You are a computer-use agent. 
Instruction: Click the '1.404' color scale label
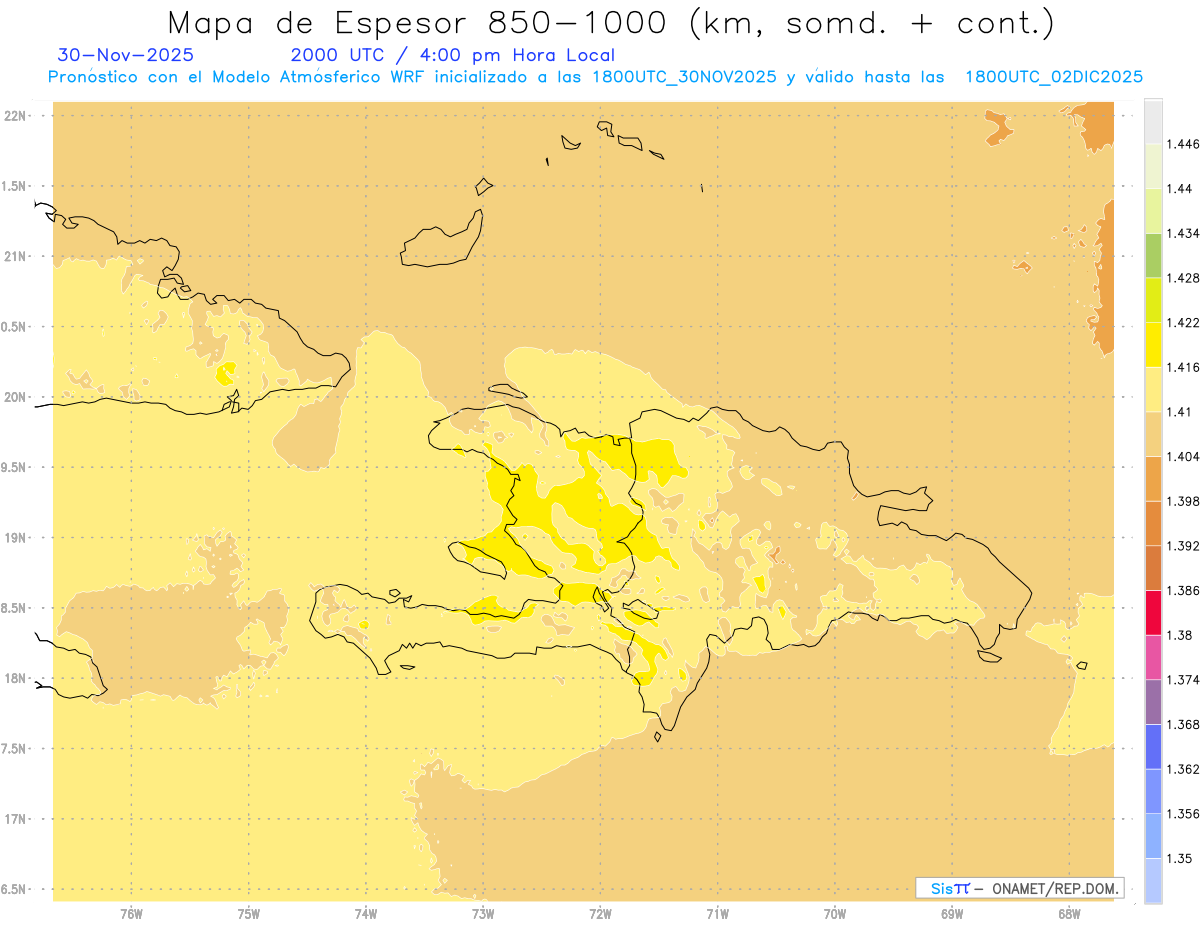click(1182, 456)
